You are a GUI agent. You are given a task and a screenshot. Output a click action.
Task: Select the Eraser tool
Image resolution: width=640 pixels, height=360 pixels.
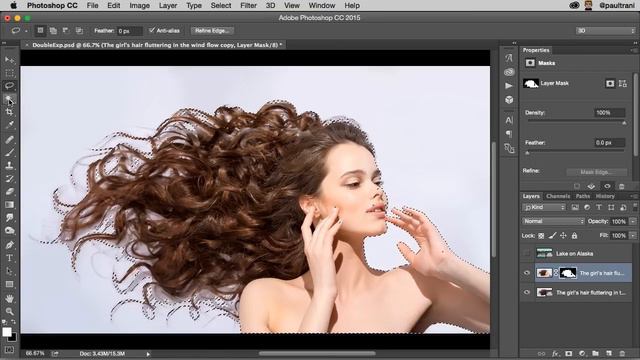click(9, 191)
